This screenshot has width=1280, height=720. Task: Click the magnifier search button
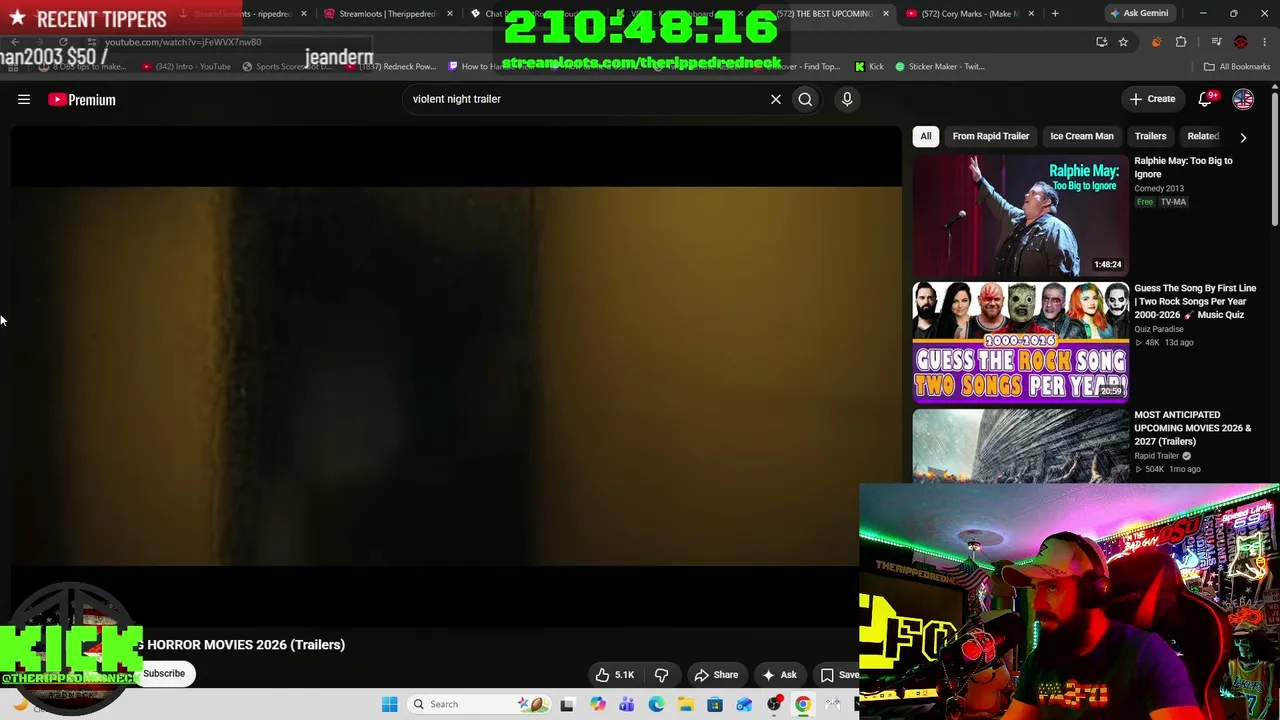[805, 99]
